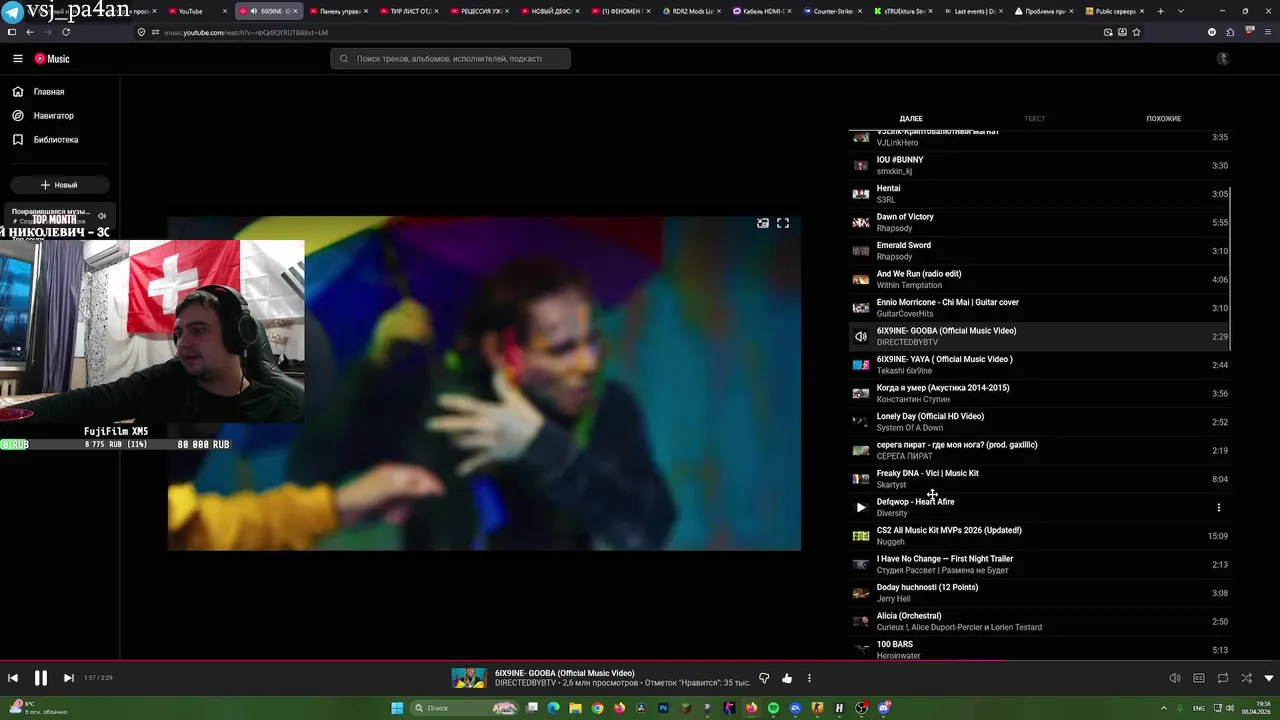Mute the player volume
This screenshot has height=720, width=1280.
pos(1175,678)
